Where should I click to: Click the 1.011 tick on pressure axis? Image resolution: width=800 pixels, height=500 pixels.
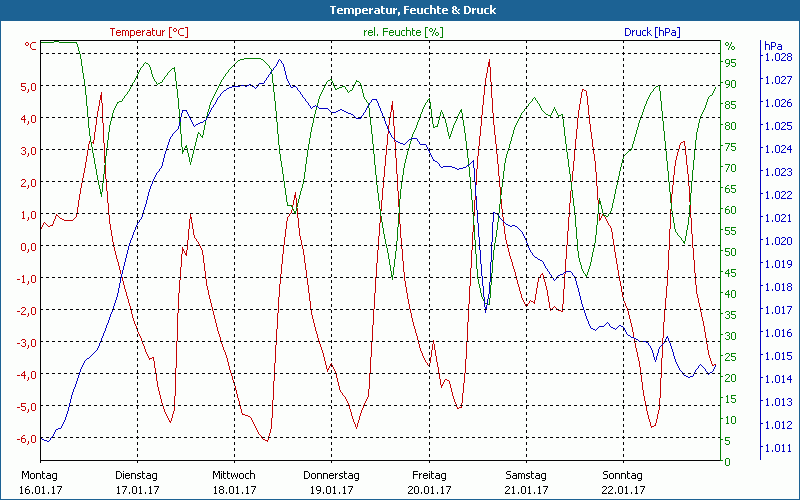coord(777,448)
